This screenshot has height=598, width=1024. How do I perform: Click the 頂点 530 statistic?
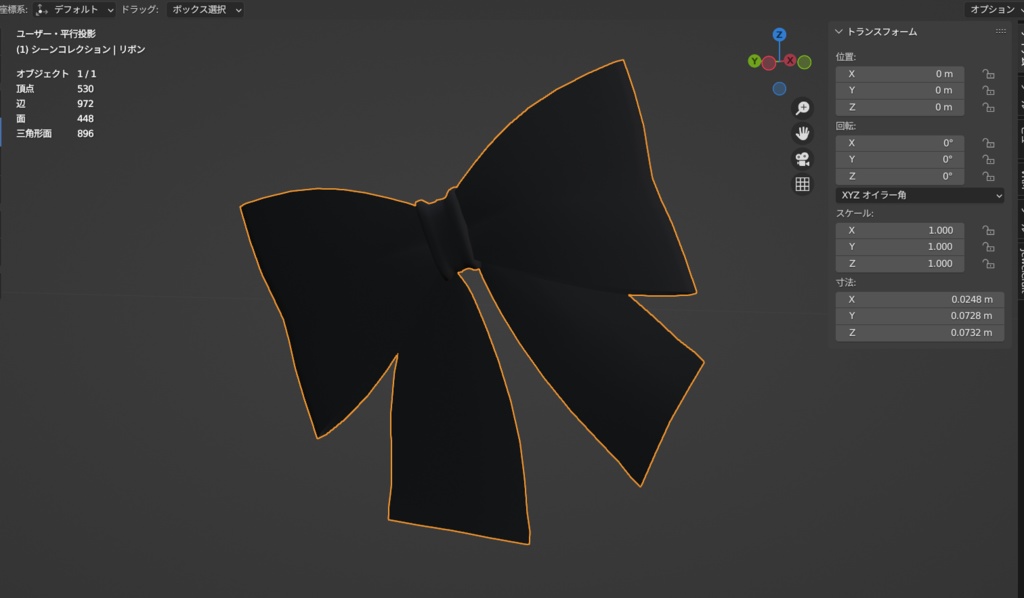pos(55,89)
